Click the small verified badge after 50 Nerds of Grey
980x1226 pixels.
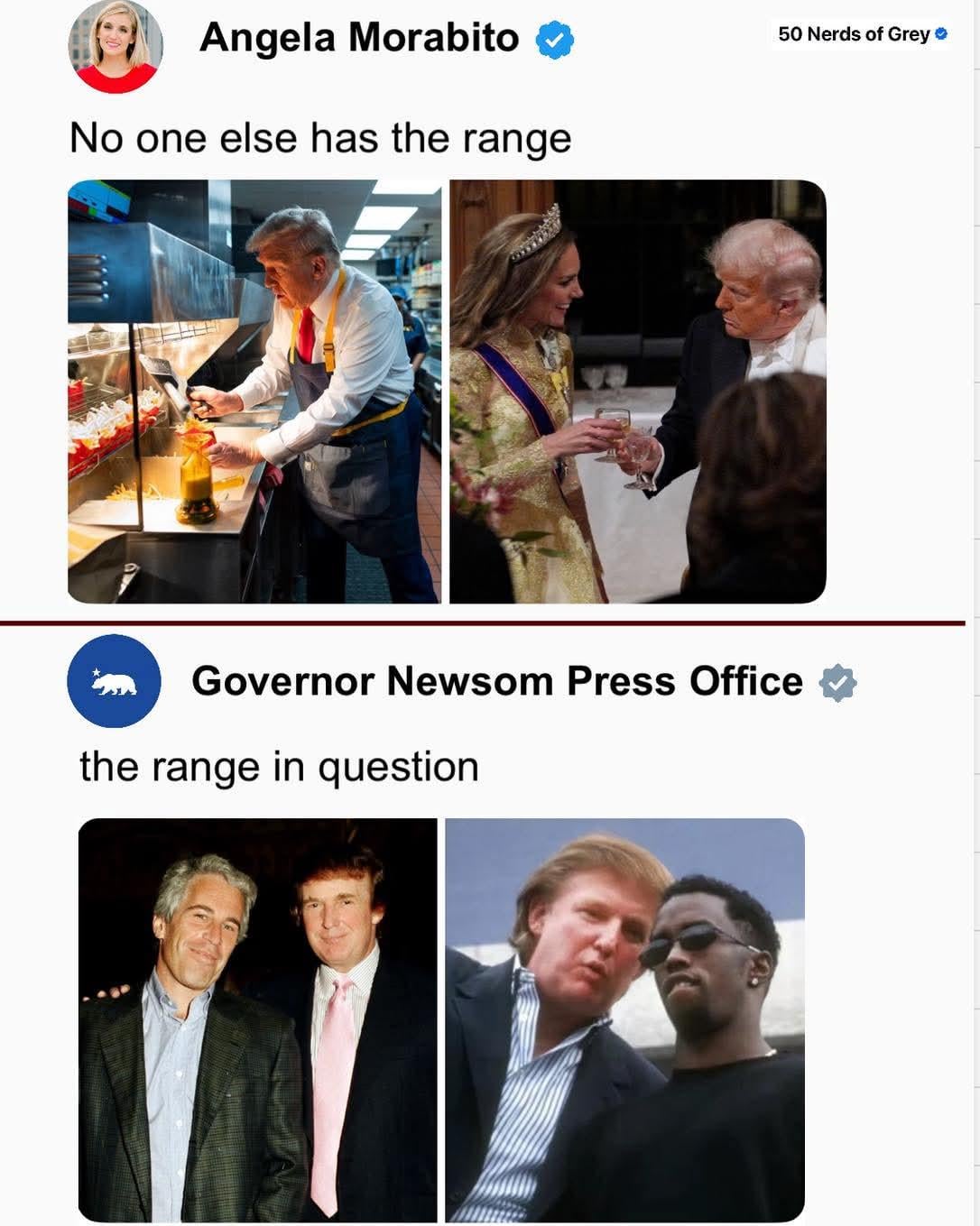(941, 33)
